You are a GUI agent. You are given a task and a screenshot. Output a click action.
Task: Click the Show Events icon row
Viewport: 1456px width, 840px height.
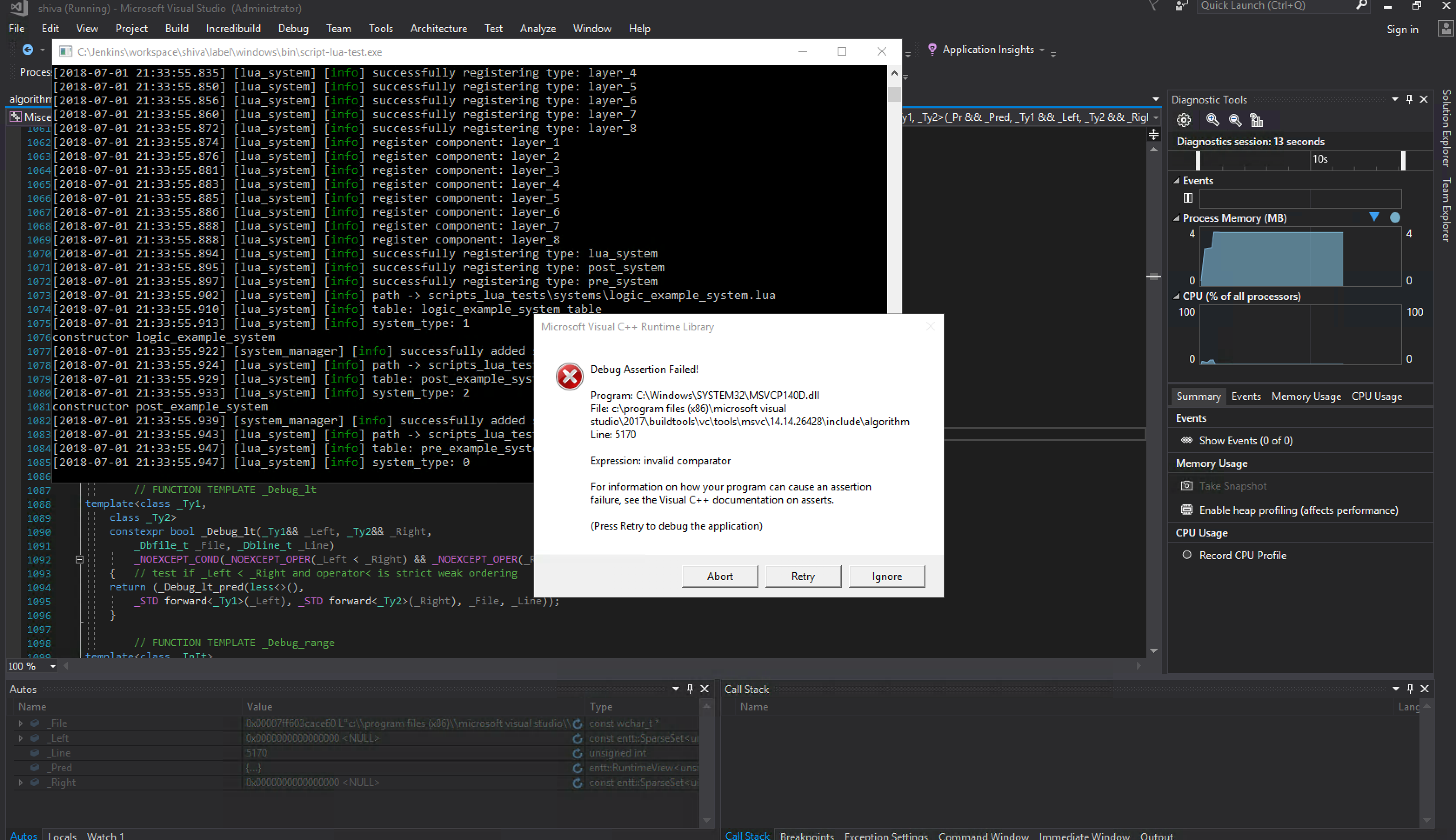1186,440
